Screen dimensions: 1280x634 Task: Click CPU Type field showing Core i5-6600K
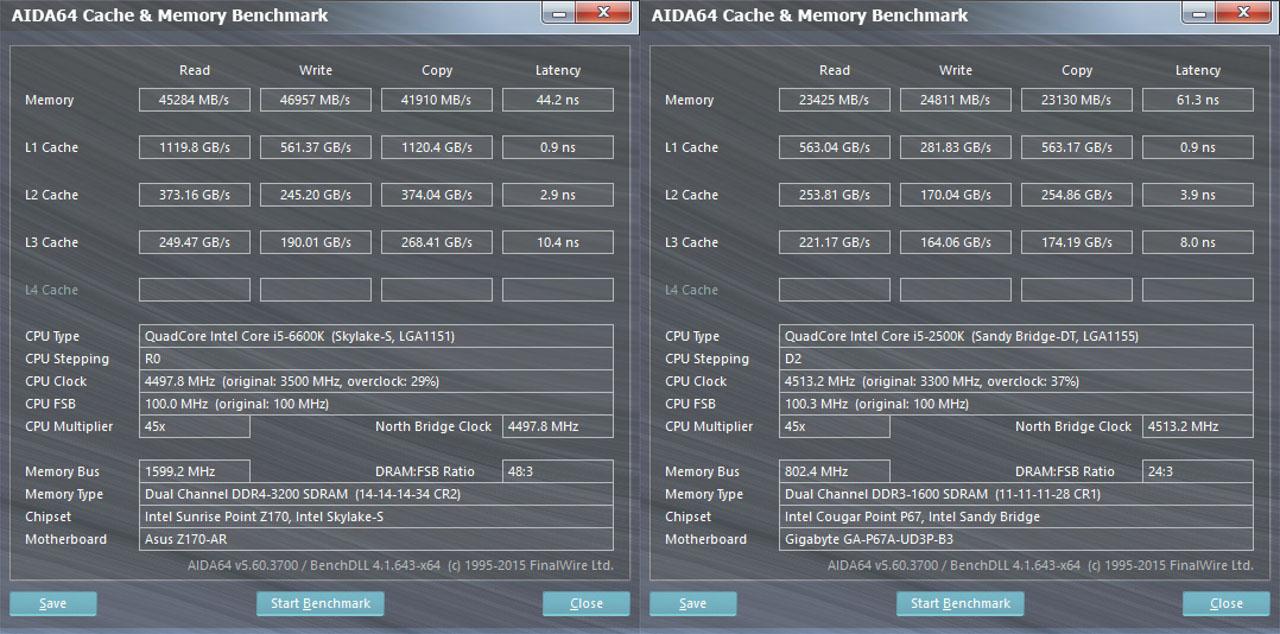376,336
